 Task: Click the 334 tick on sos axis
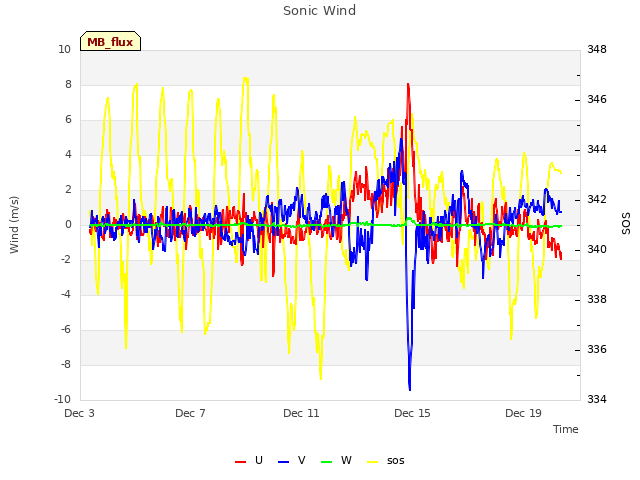597,399
